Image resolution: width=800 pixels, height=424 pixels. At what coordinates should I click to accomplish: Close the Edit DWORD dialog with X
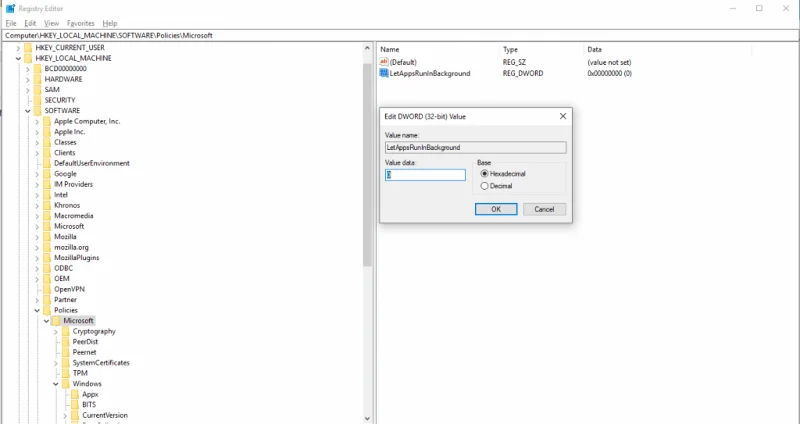[x=563, y=116]
